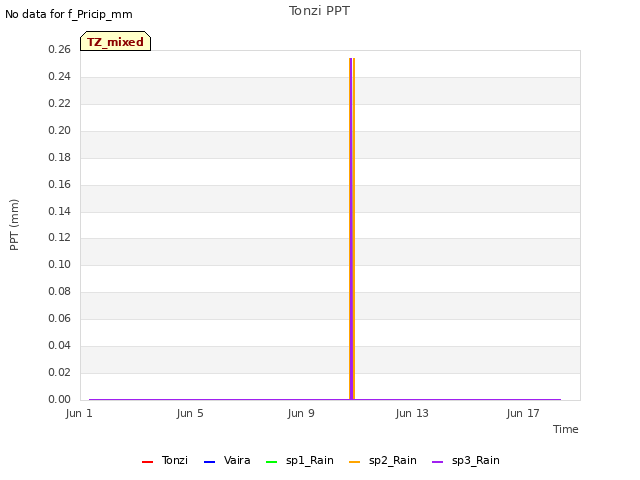The width and height of the screenshot is (640, 480).
Task: Click the red Tonzi legend swatch
Action: point(147,462)
